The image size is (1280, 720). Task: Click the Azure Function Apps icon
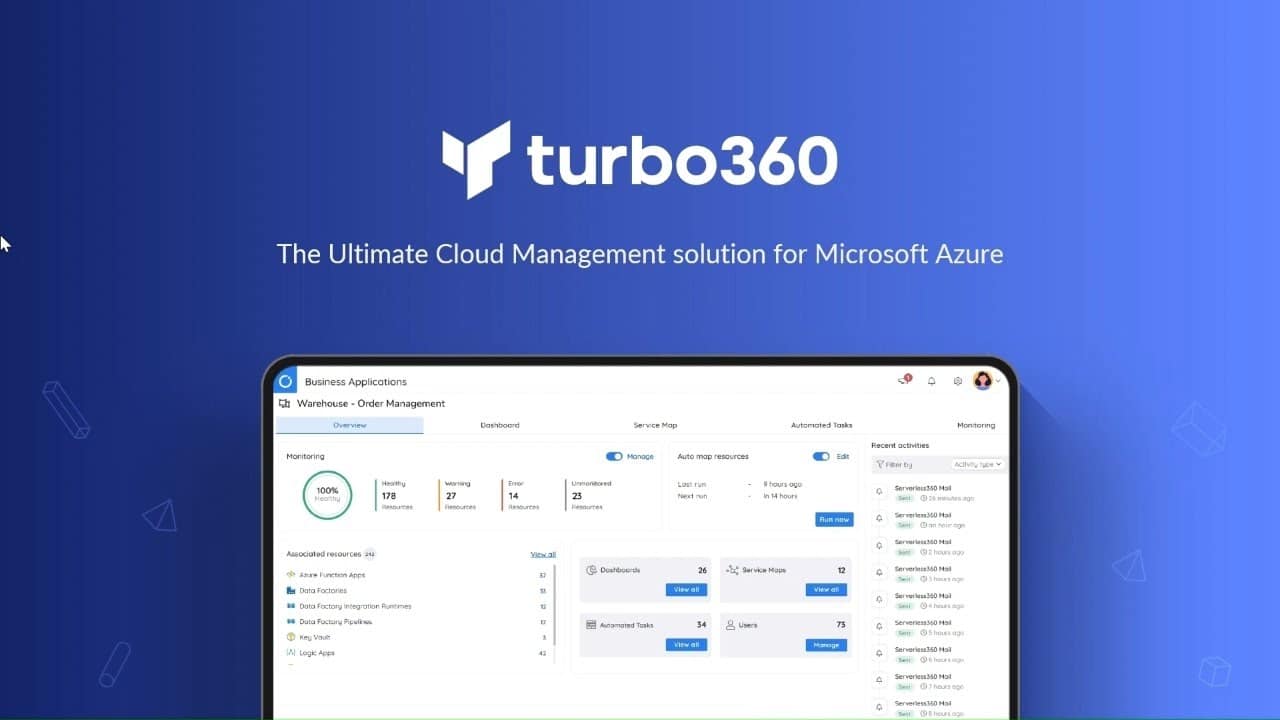pyautogui.click(x=291, y=575)
